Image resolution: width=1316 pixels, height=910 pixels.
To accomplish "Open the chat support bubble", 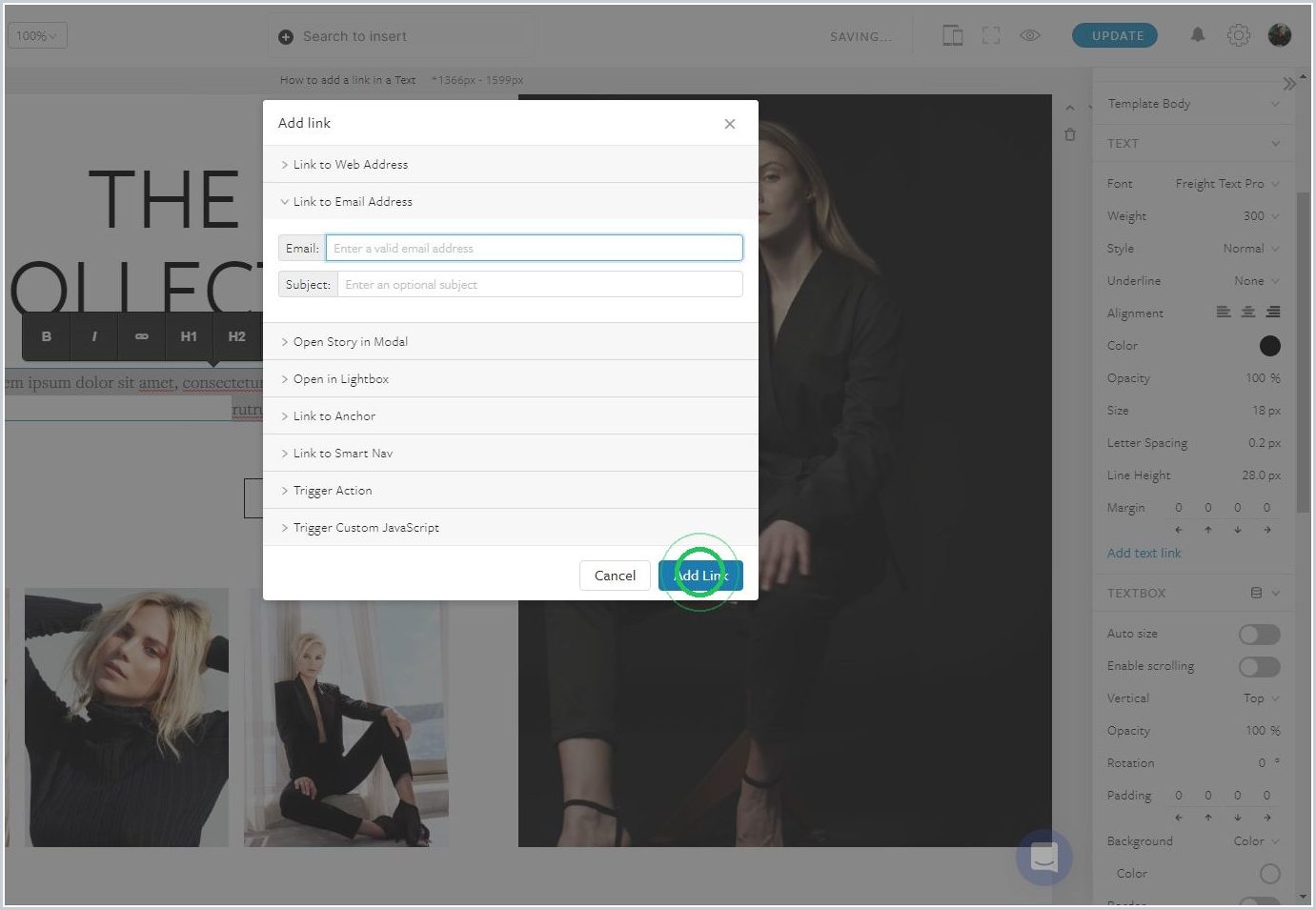I will [x=1044, y=858].
